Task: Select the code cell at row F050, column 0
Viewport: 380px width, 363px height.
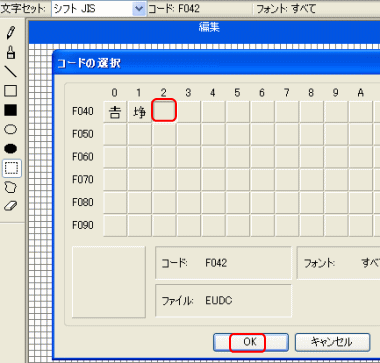Action: pos(115,135)
